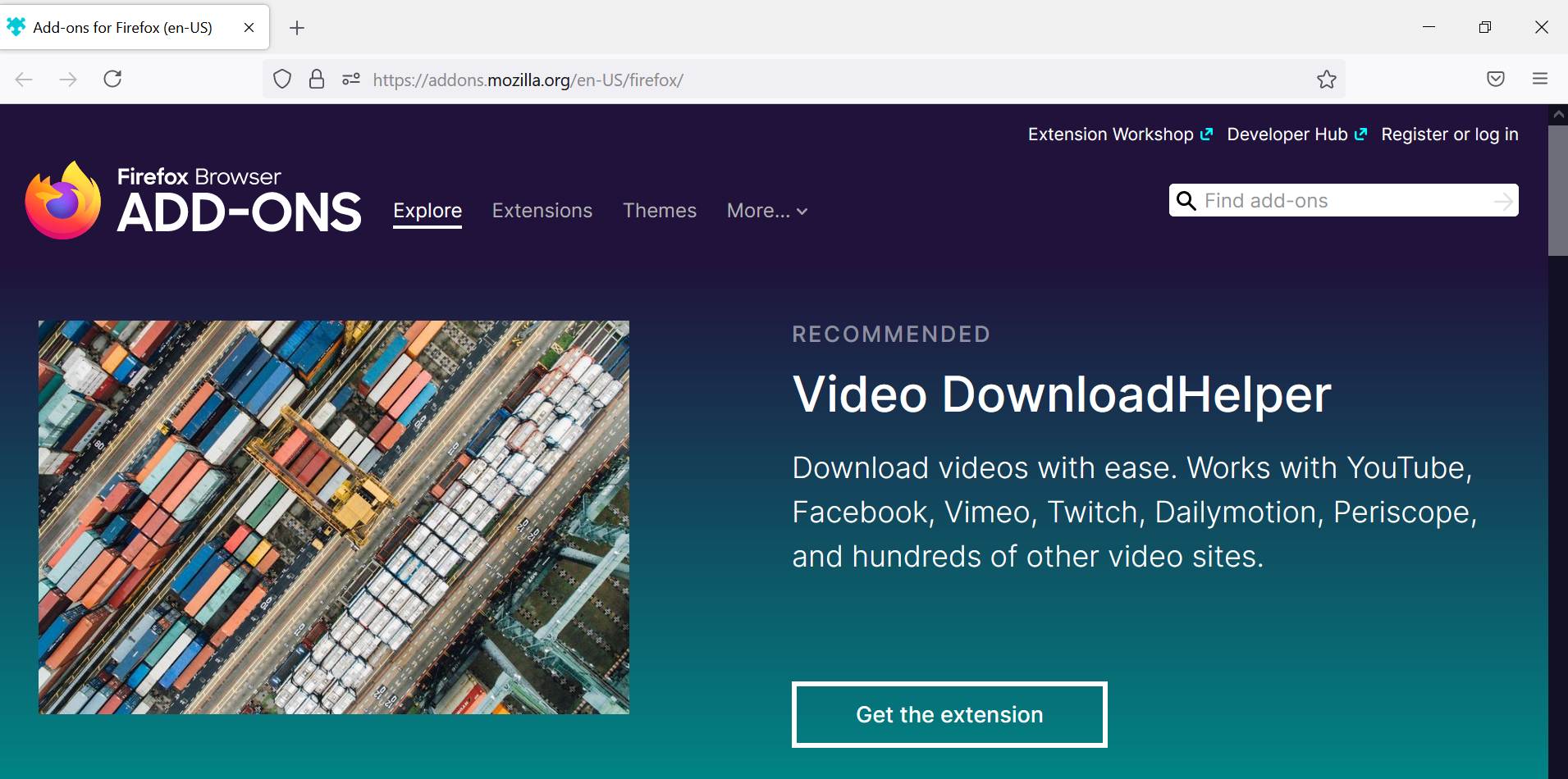Click the Get the extension button

coord(949,715)
